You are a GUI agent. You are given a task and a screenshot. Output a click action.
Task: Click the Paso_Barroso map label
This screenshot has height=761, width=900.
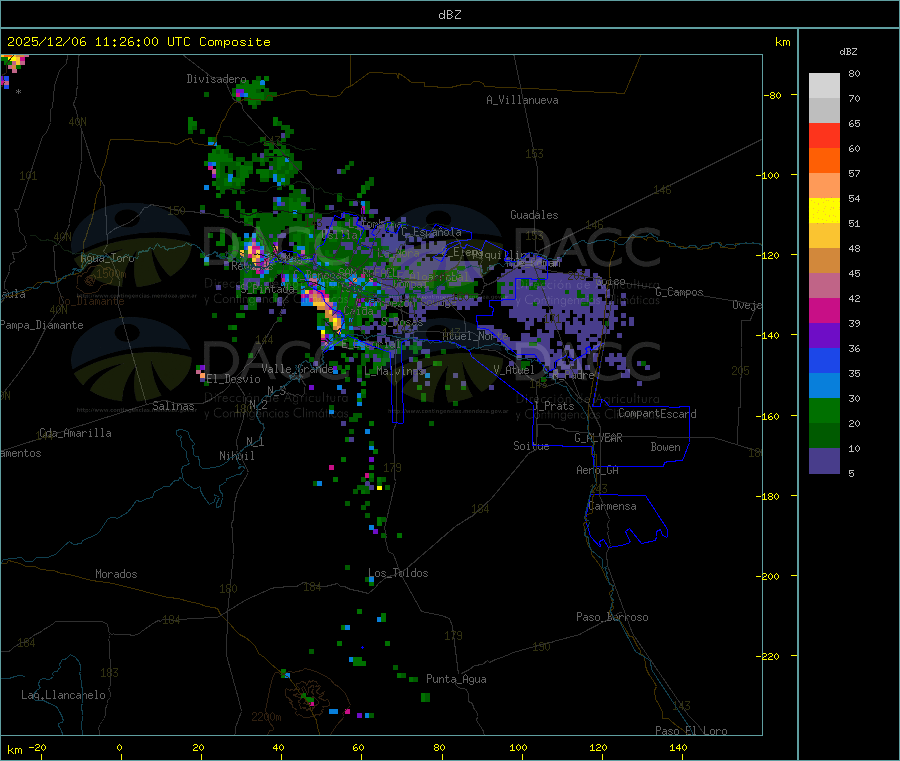[x=612, y=617]
